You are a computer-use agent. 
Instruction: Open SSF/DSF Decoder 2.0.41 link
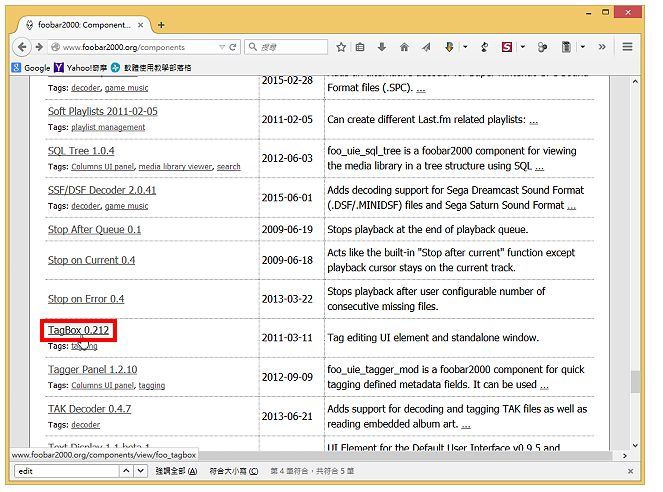coord(102,190)
